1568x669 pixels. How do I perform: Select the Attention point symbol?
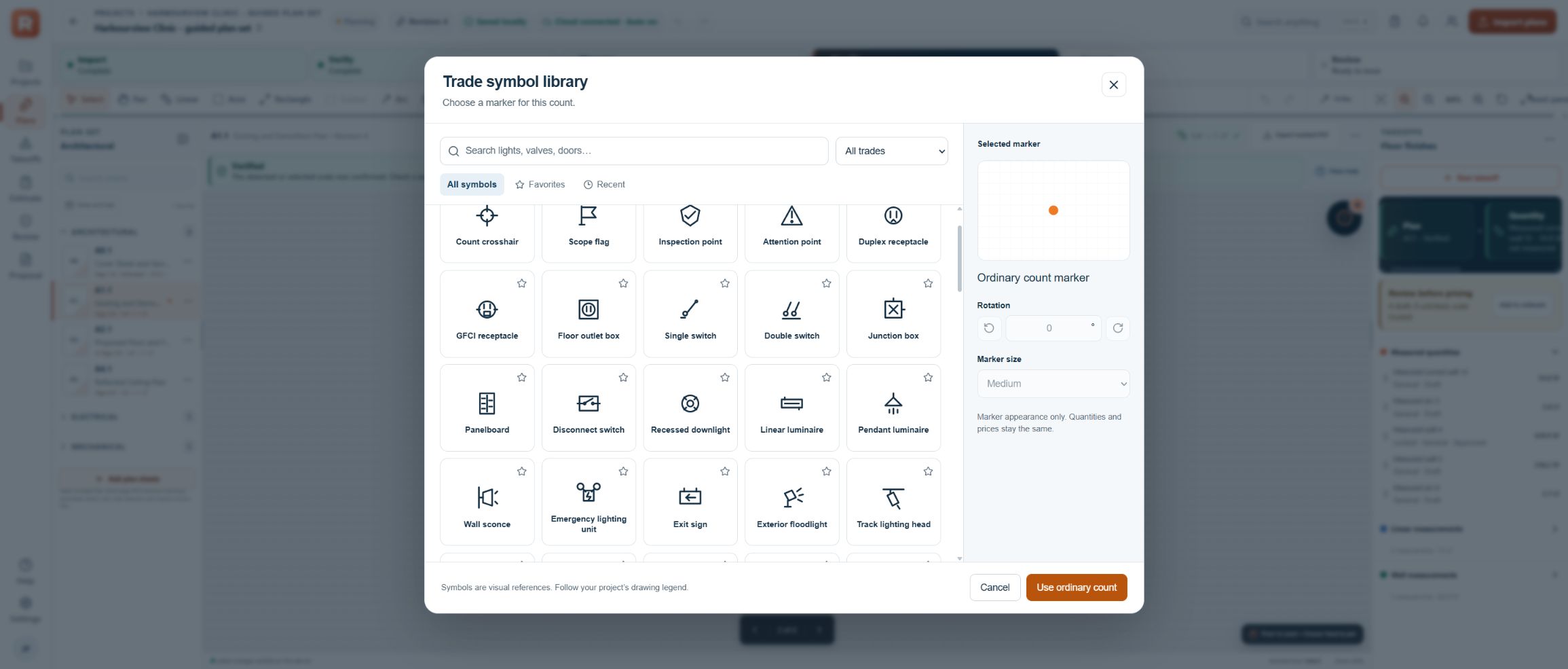791,232
